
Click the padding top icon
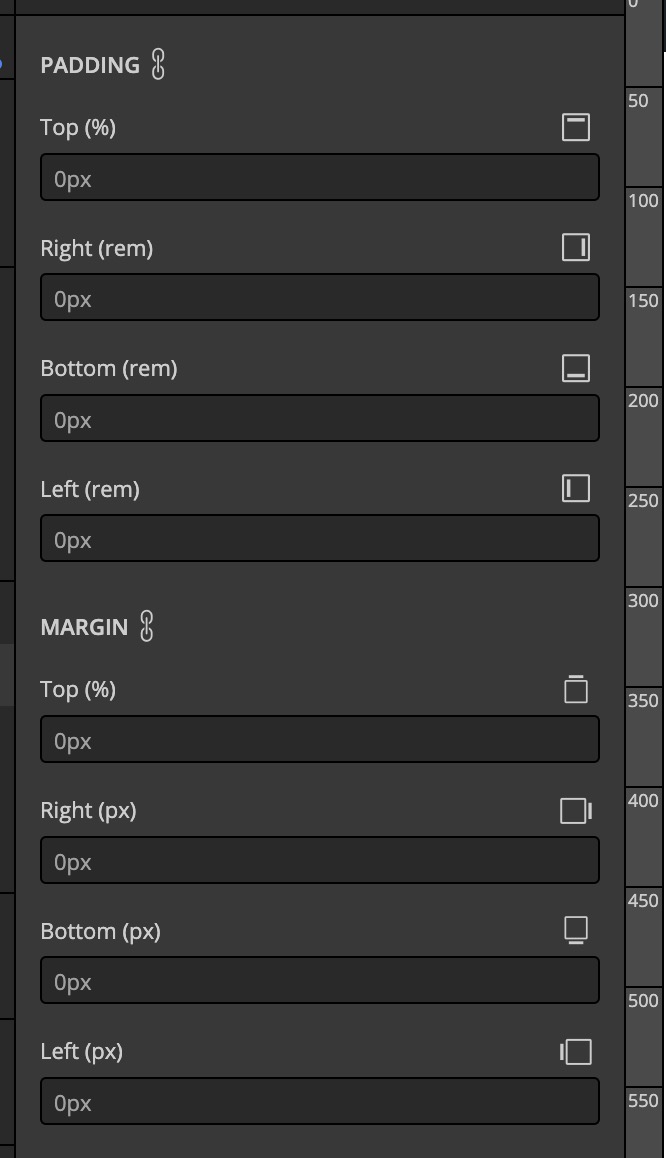pyautogui.click(x=576, y=127)
